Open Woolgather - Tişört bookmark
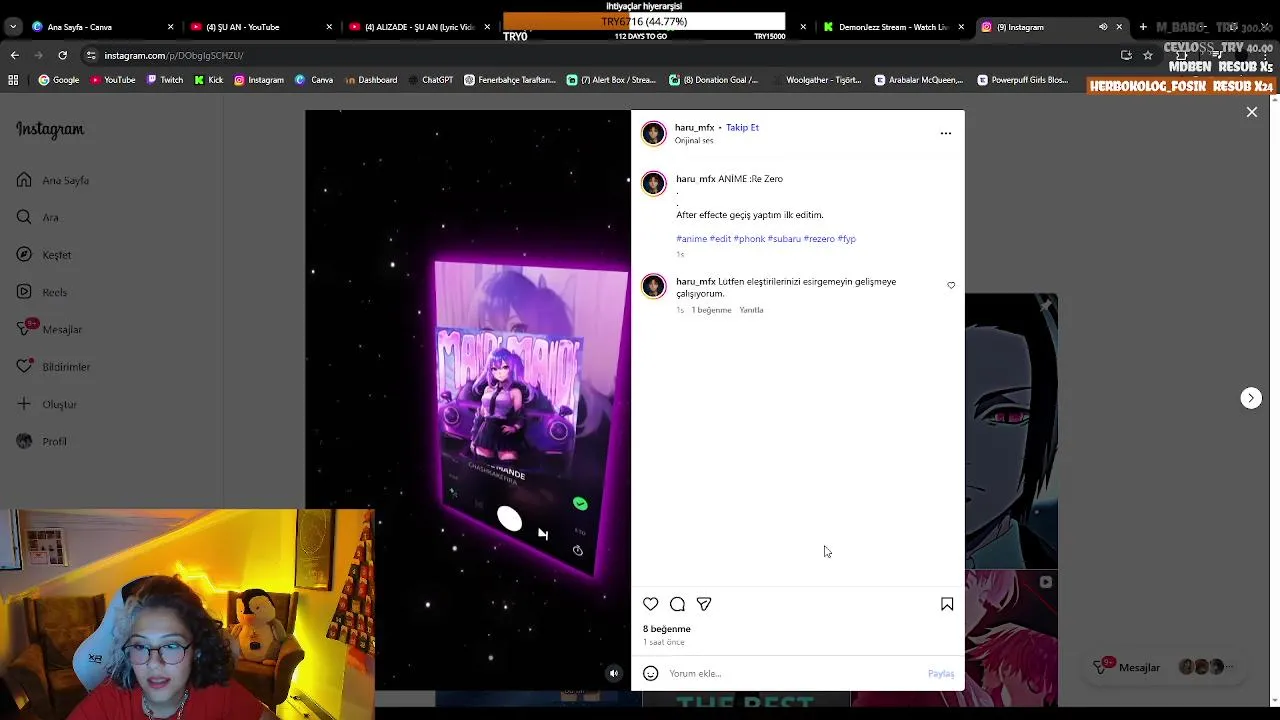1280x720 pixels. tap(816, 80)
